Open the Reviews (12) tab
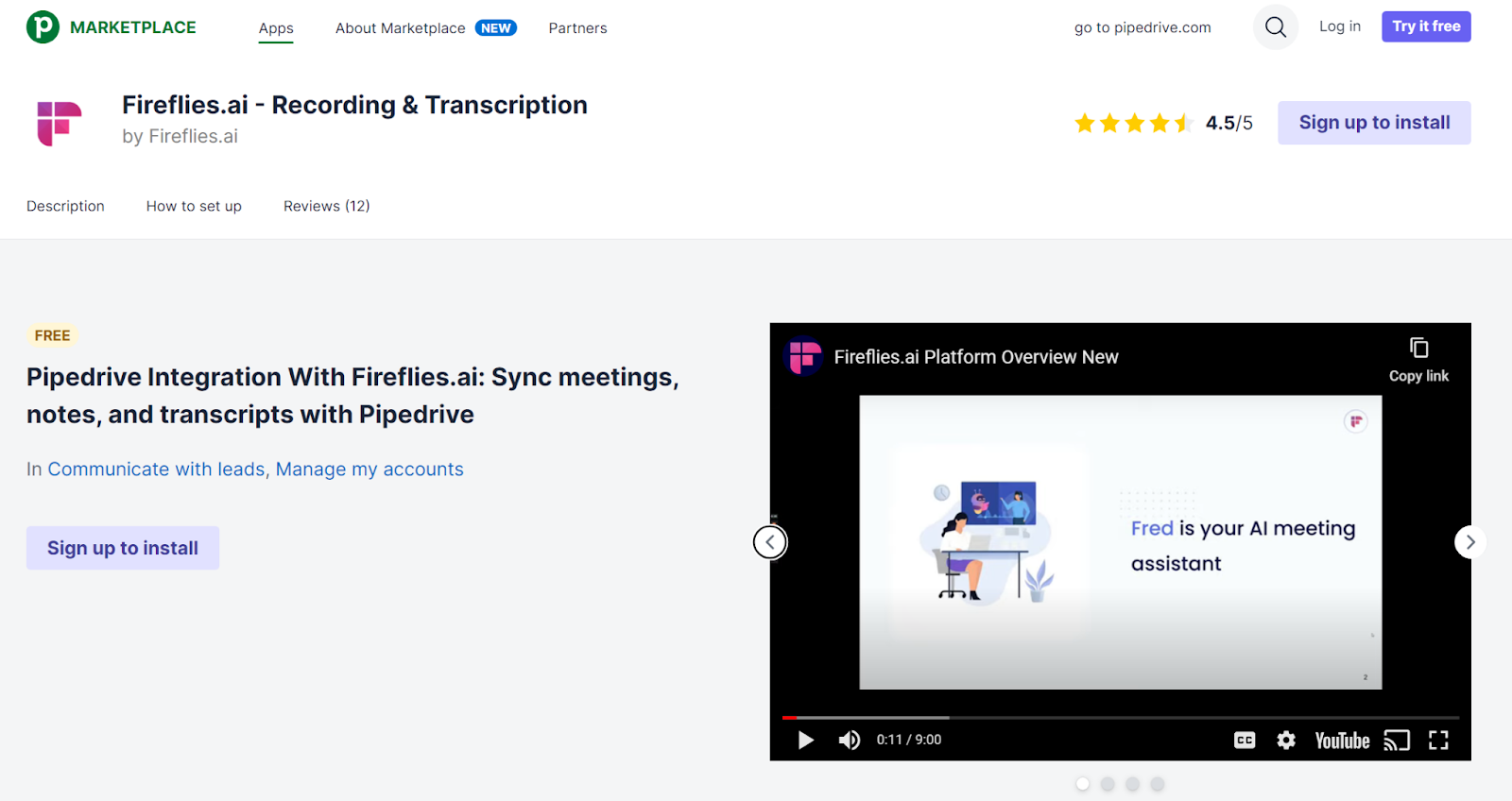Screen dimensions: 1512x801 click(326, 206)
